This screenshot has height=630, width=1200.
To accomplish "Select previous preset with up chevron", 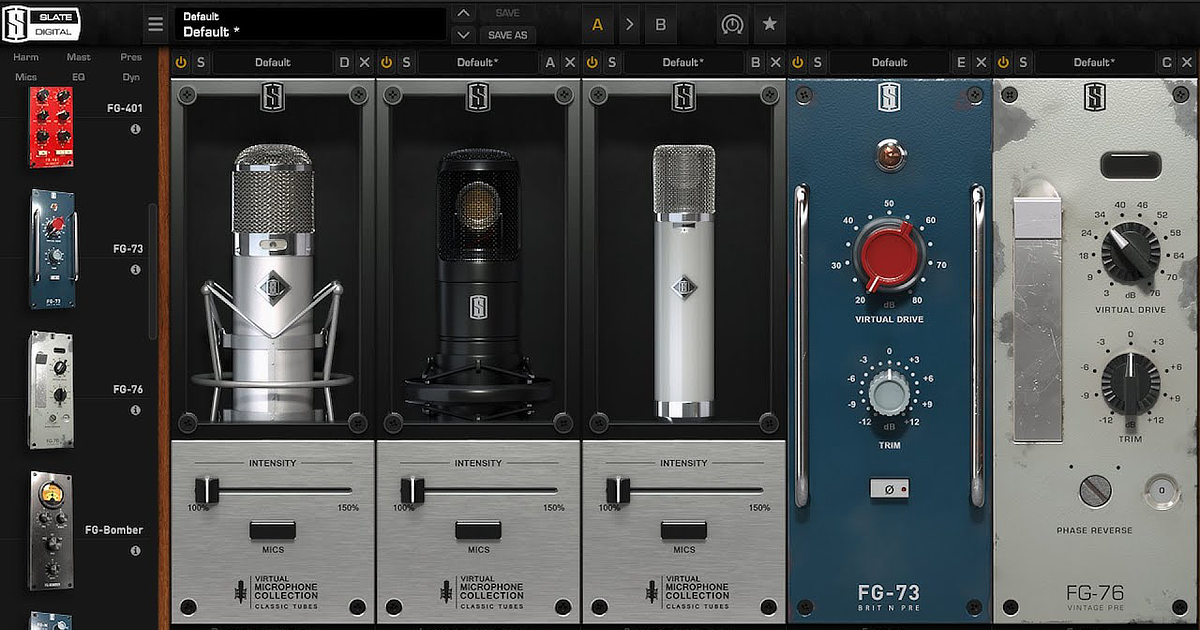I will 462,13.
